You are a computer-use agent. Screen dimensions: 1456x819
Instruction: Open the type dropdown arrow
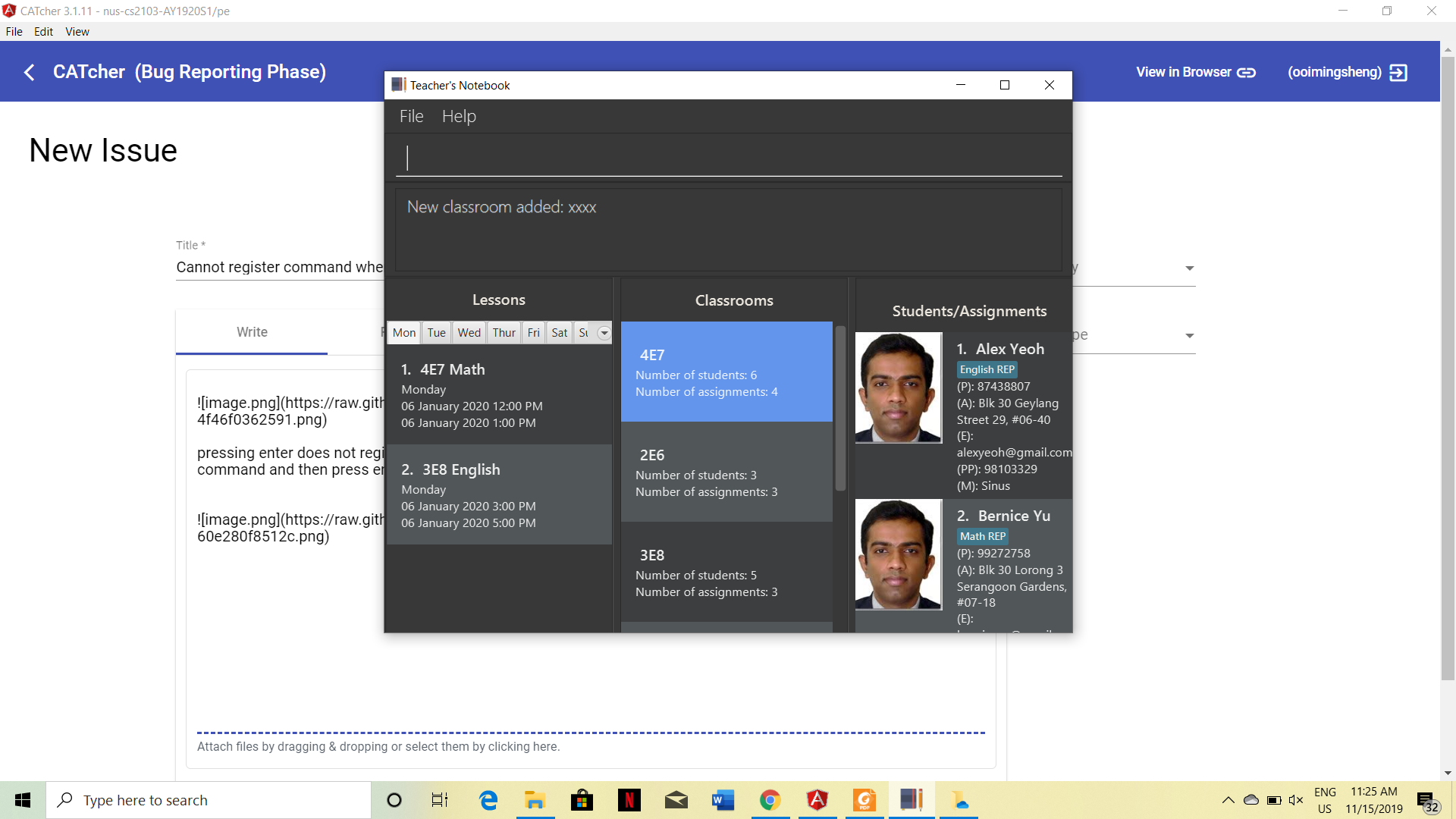[x=1189, y=336]
